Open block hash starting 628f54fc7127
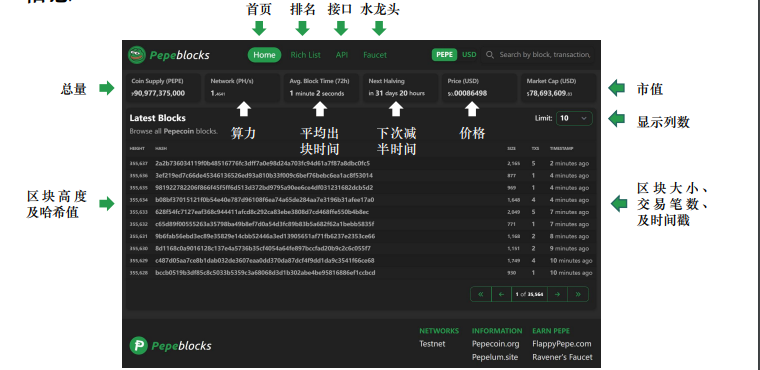The height and width of the screenshot is (370, 760). click(262, 212)
